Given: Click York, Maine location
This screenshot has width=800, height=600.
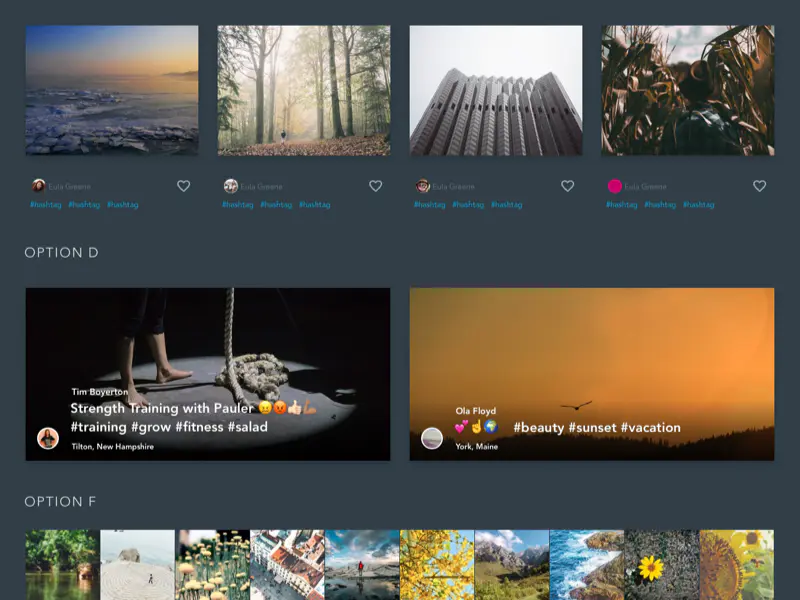Looking at the screenshot, I should (477, 446).
